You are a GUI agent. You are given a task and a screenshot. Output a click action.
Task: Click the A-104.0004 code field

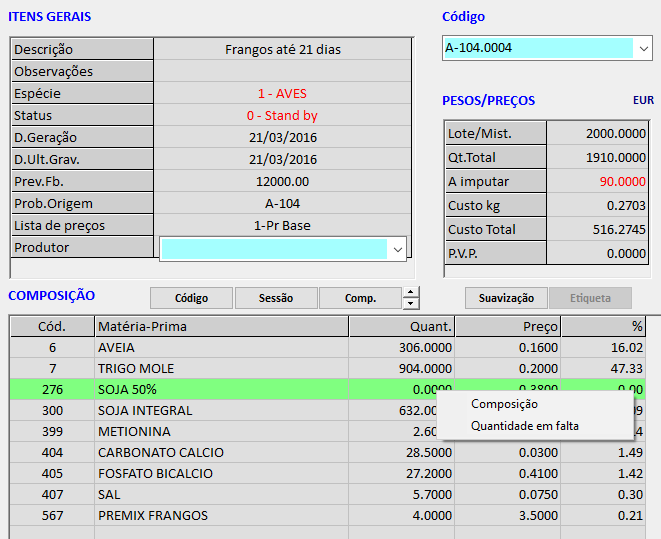point(537,47)
